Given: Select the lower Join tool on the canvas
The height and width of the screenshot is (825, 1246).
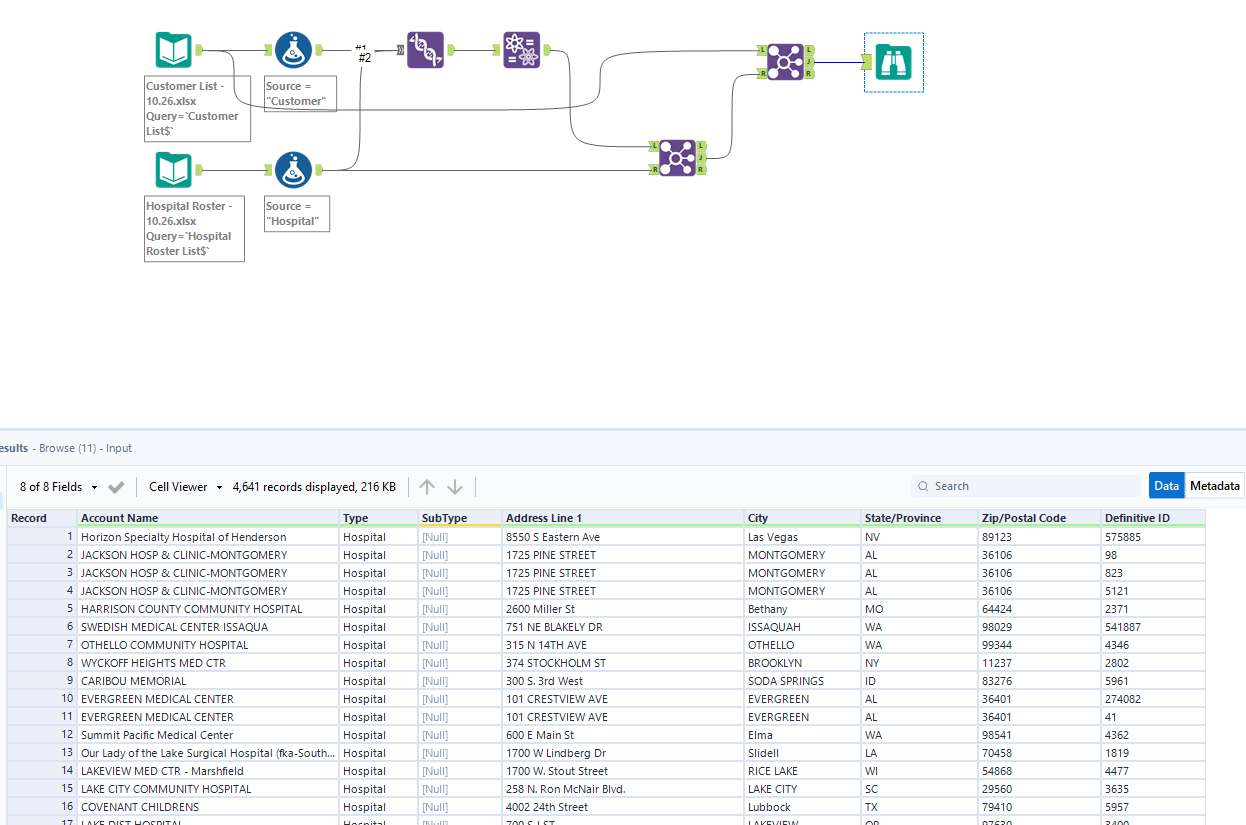Looking at the screenshot, I should click(x=677, y=157).
